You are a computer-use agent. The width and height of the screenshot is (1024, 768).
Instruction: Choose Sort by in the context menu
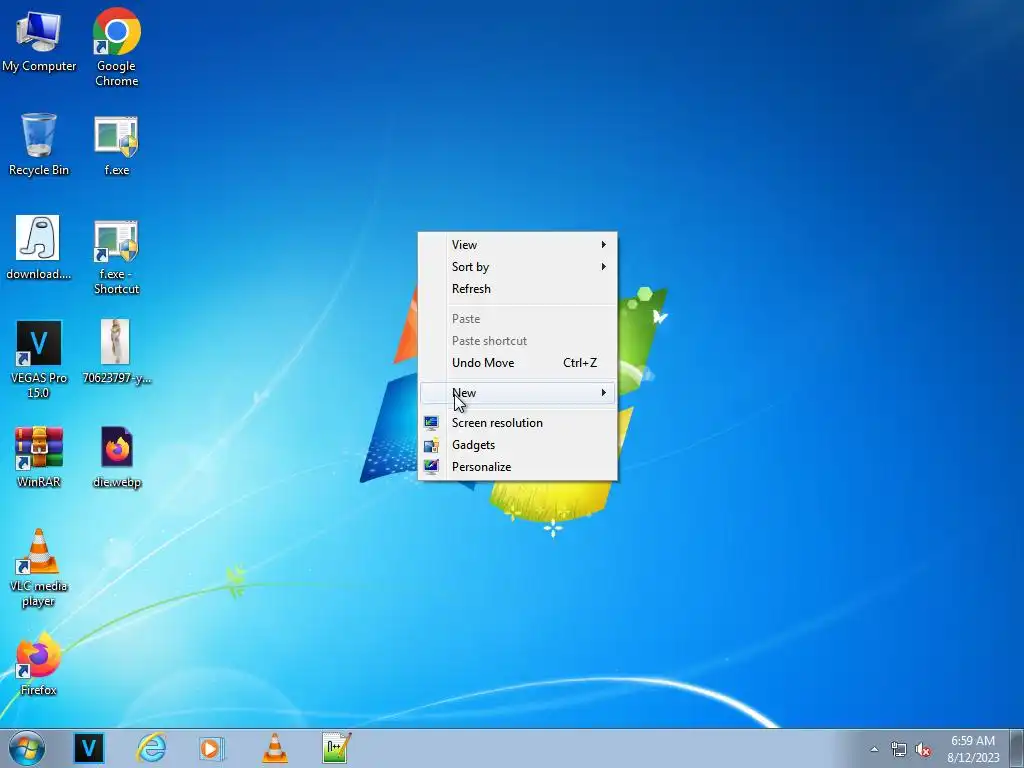517,266
